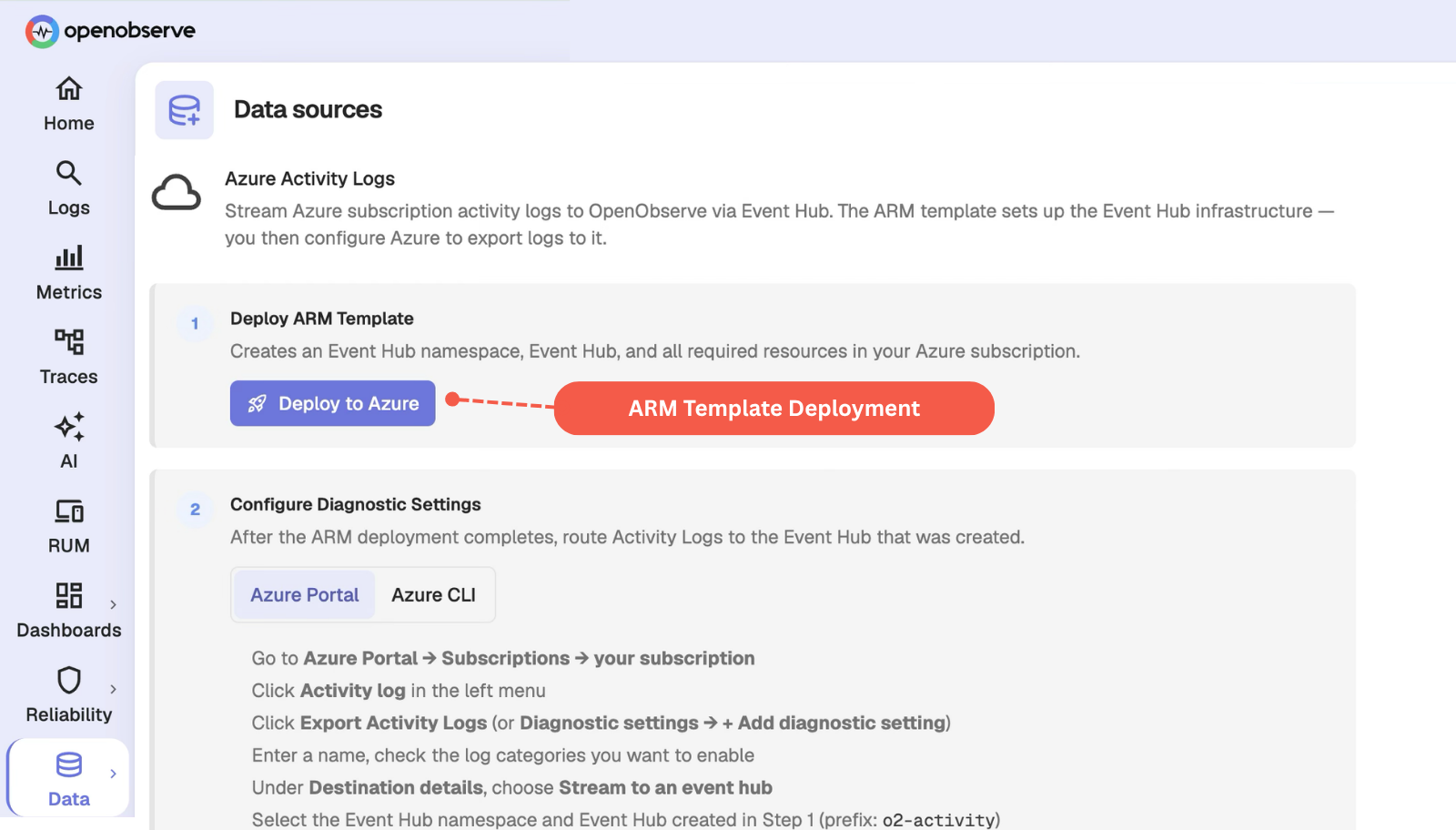This screenshot has width=1456, height=830.
Task: Click the 'Export Activity Logs' instruction line
Action: 602,723
